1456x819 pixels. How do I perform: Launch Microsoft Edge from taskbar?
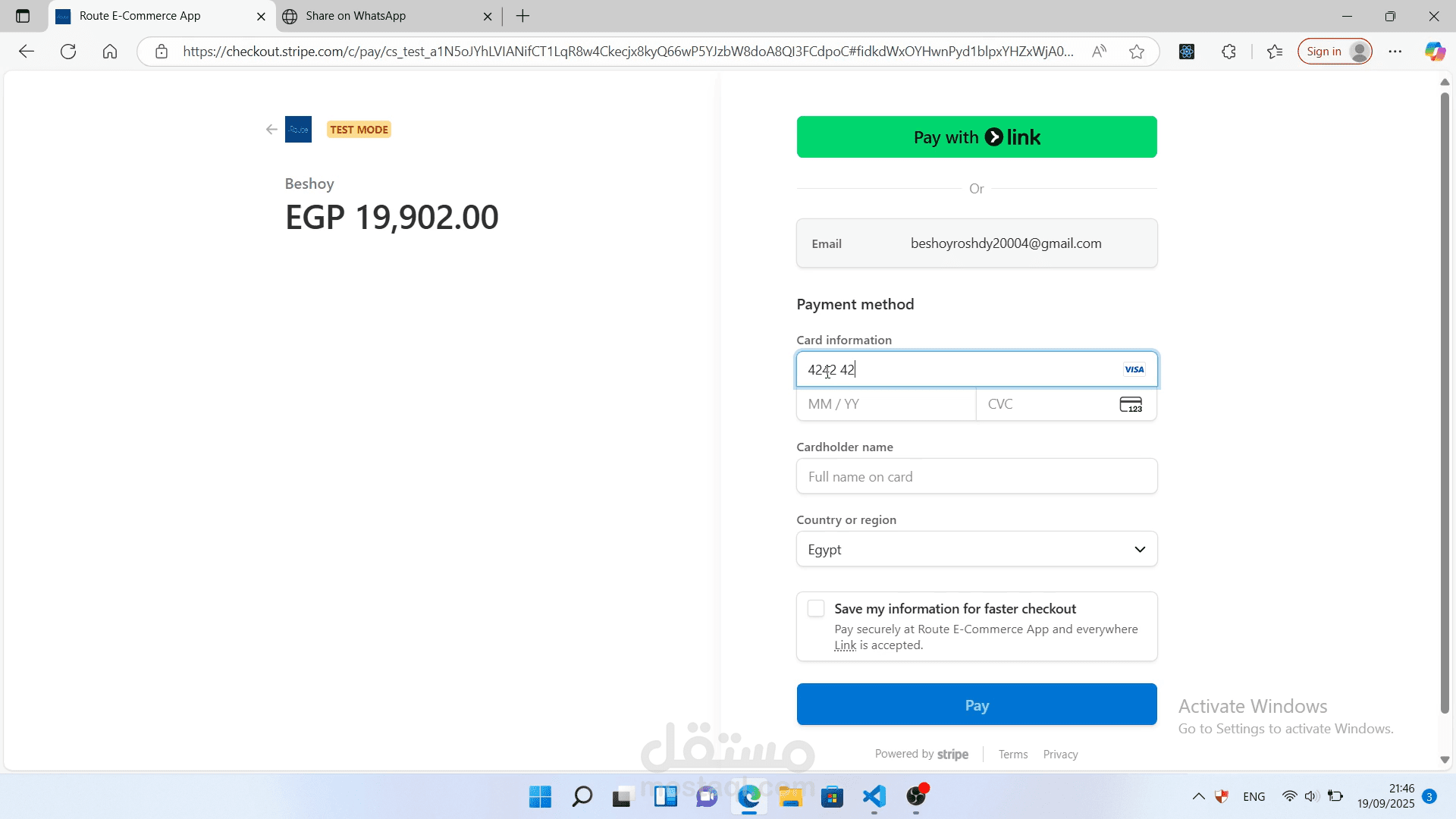pos(749,797)
